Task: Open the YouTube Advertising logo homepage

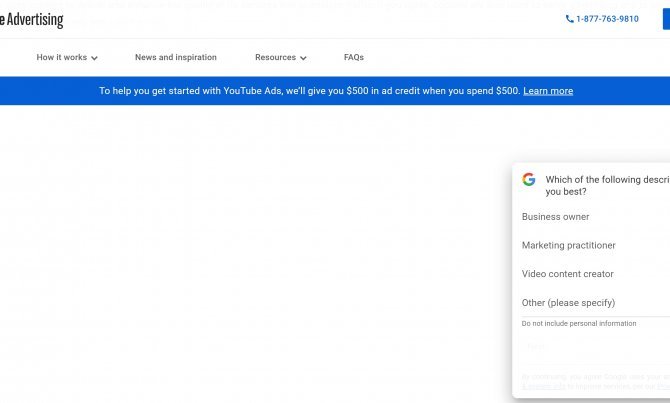Action: [x=32, y=19]
